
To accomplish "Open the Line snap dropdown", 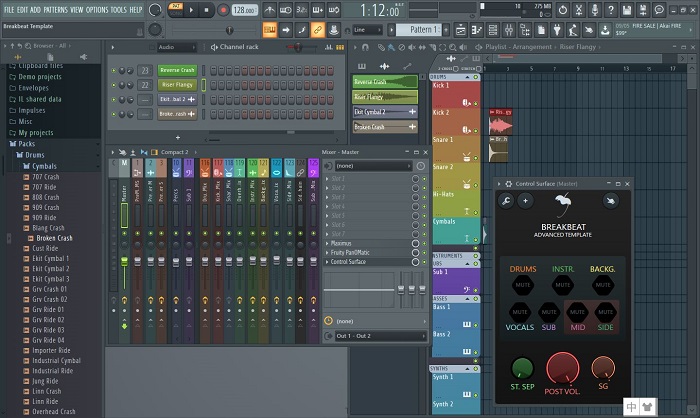I will coord(367,30).
